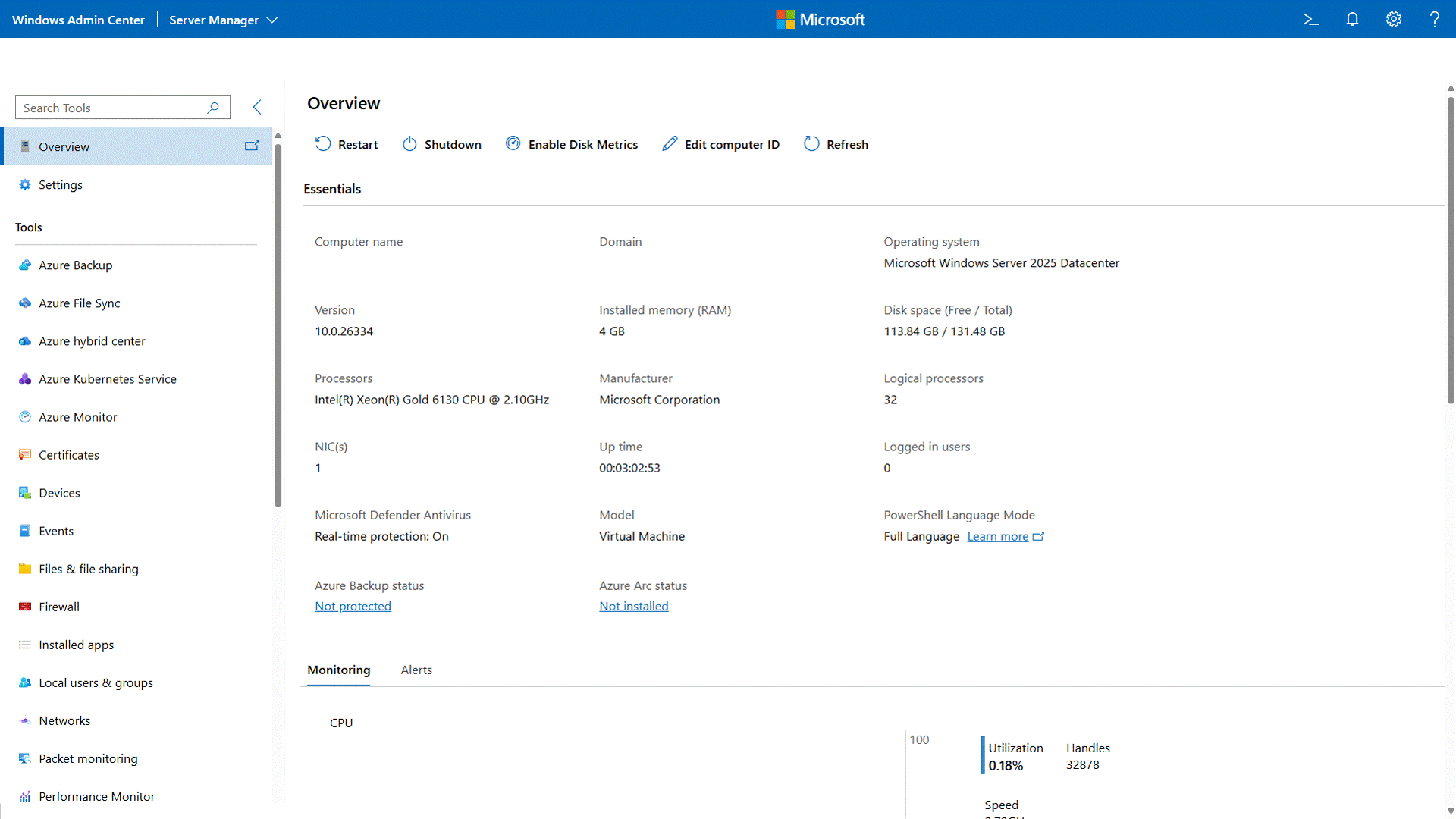The height and width of the screenshot is (819, 1456).
Task: Open the Not installed Arc link
Action: click(x=633, y=606)
